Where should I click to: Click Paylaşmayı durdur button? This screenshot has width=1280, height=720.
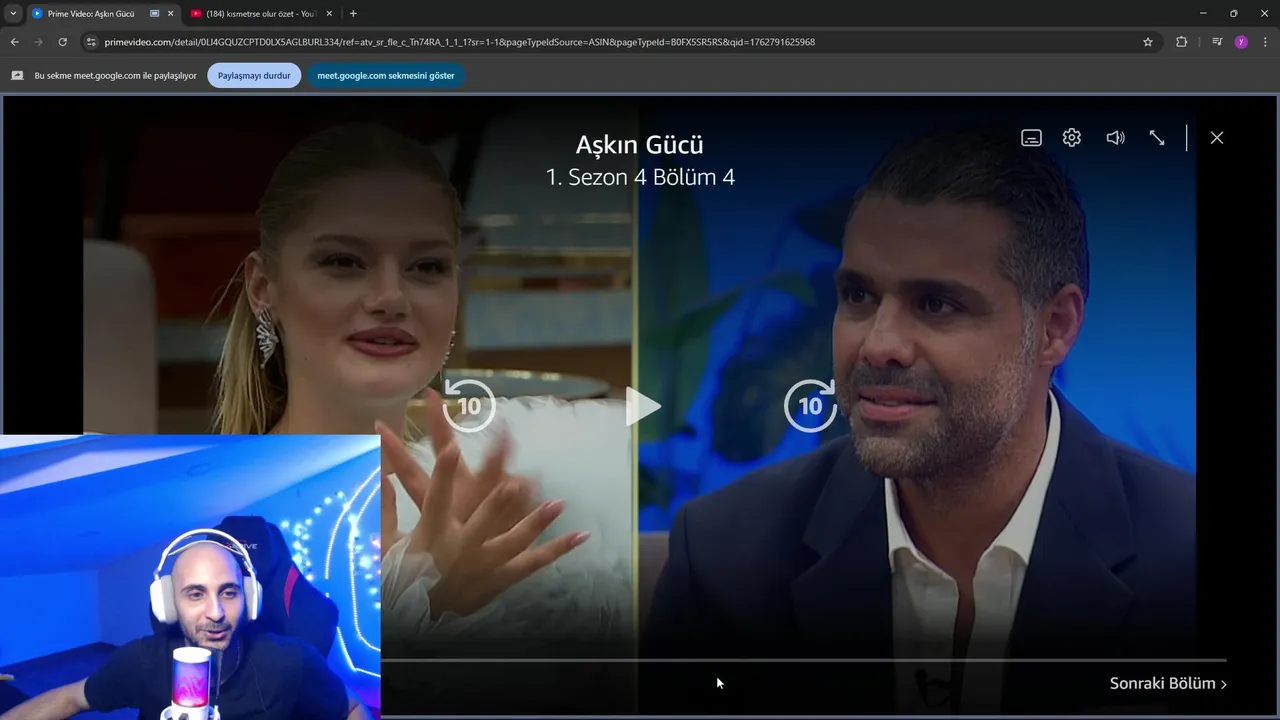point(254,75)
